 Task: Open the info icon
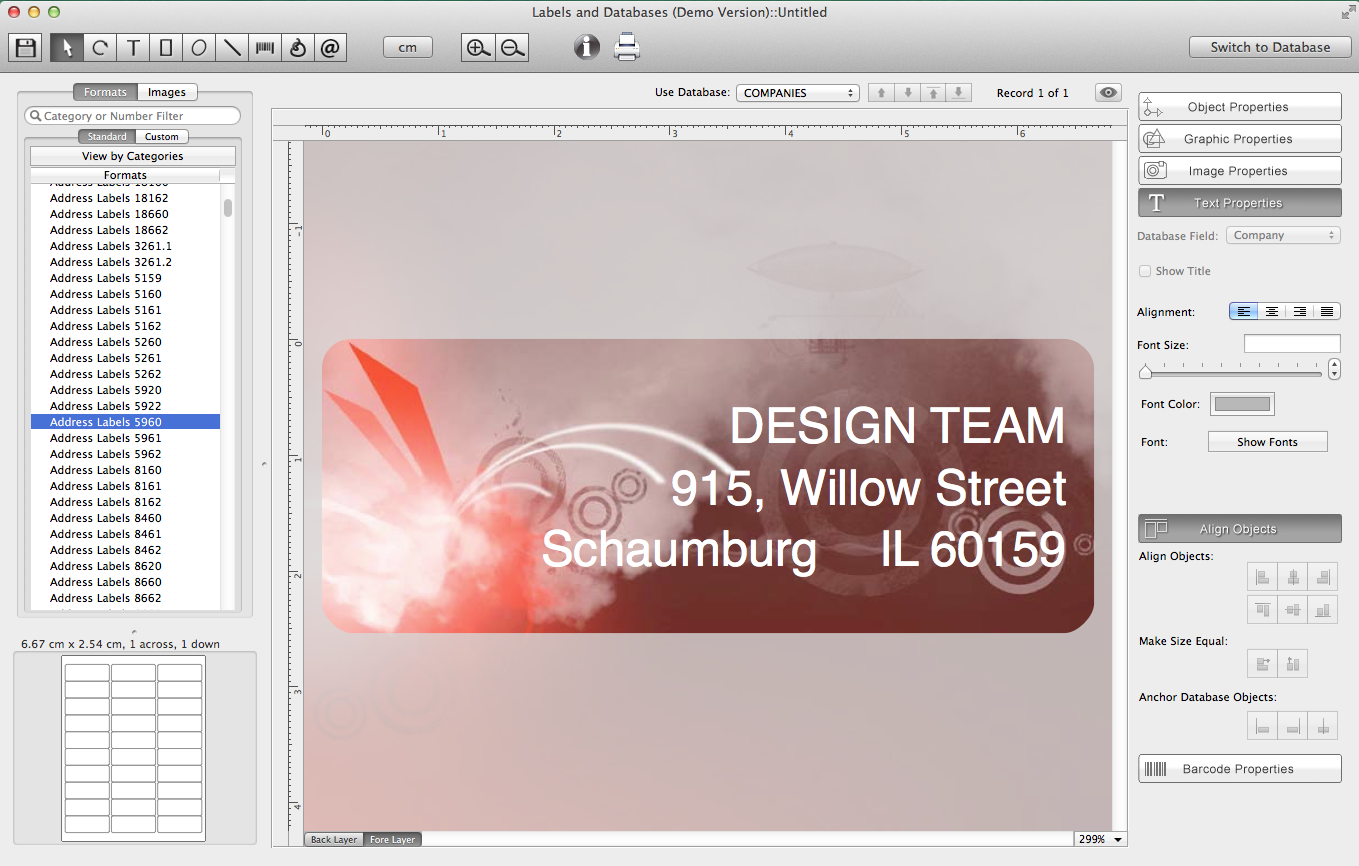[587, 47]
